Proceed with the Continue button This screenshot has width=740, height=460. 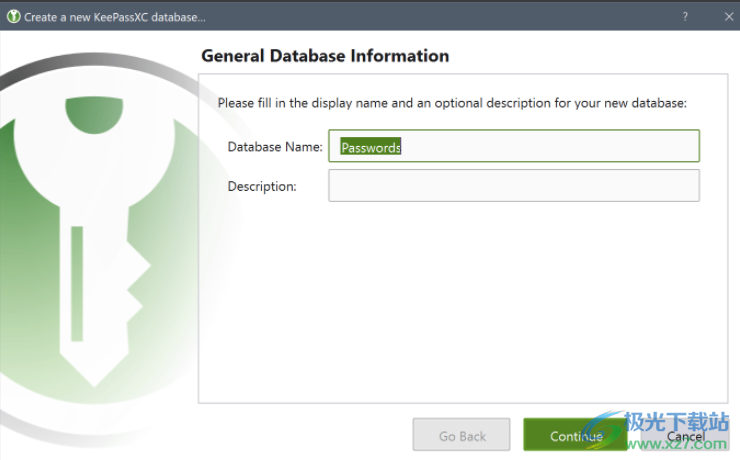(576, 435)
